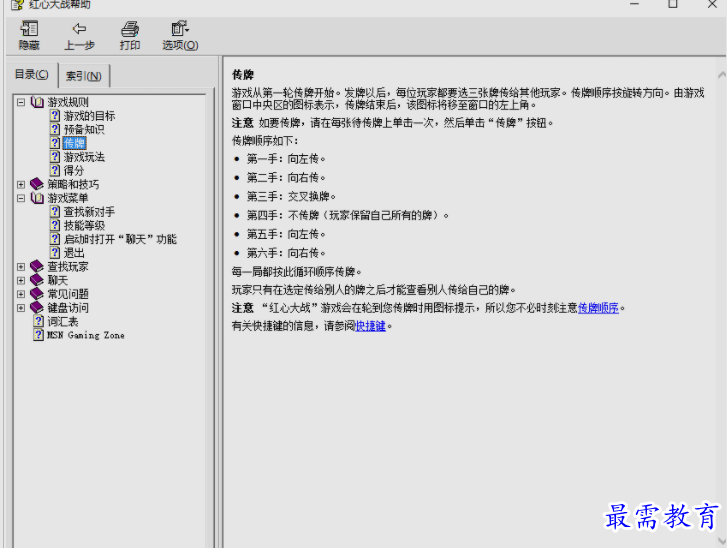
Task: Click the text 第一手：向左传
Action: 286,159
